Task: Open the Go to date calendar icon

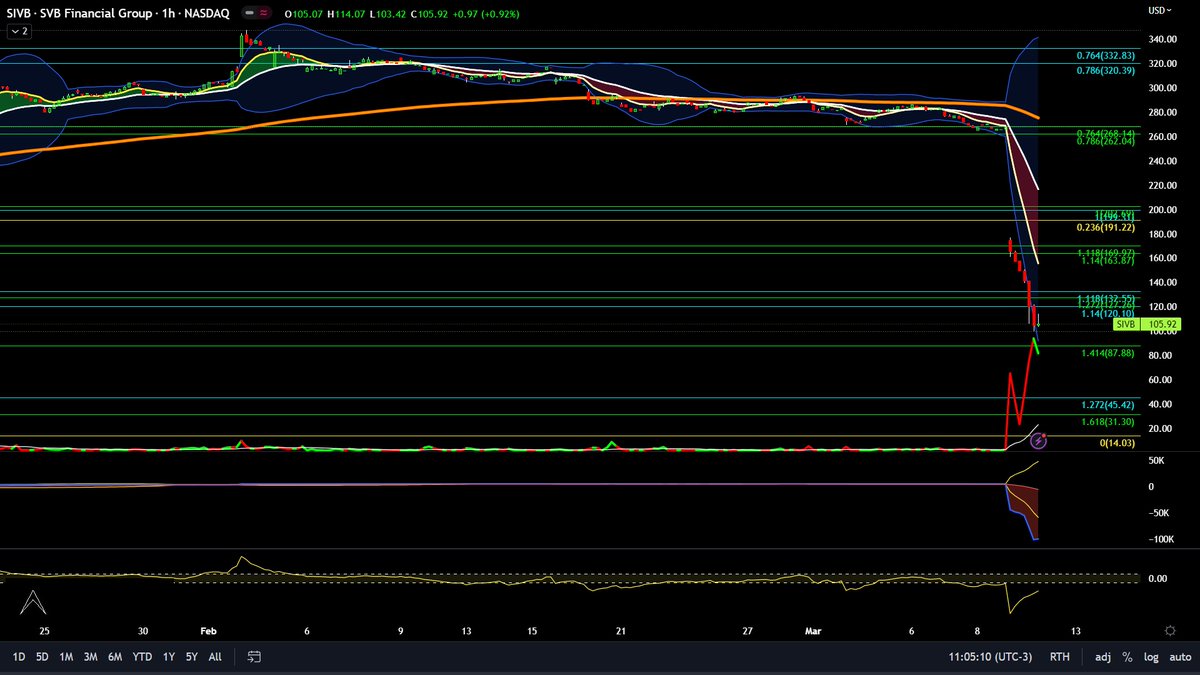Action: [x=254, y=657]
